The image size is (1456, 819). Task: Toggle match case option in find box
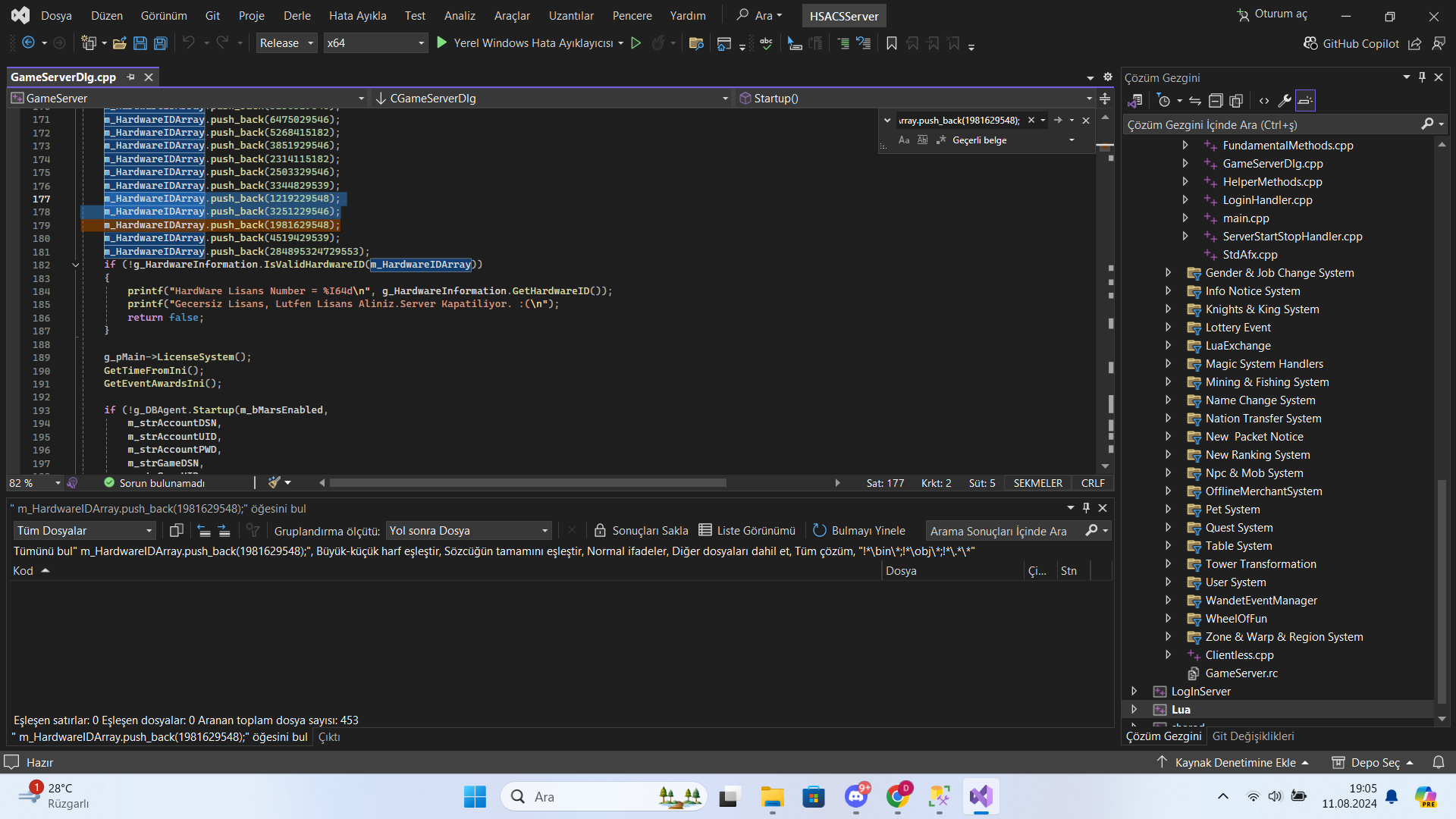pos(904,140)
